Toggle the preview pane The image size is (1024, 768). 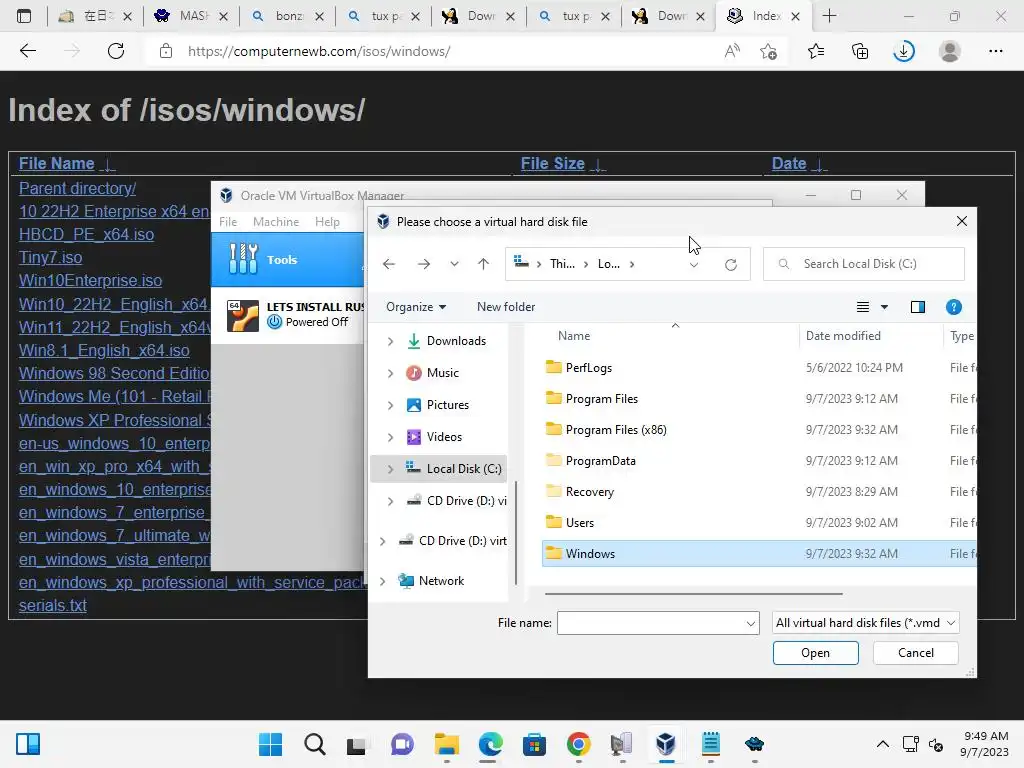click(918, 307)
